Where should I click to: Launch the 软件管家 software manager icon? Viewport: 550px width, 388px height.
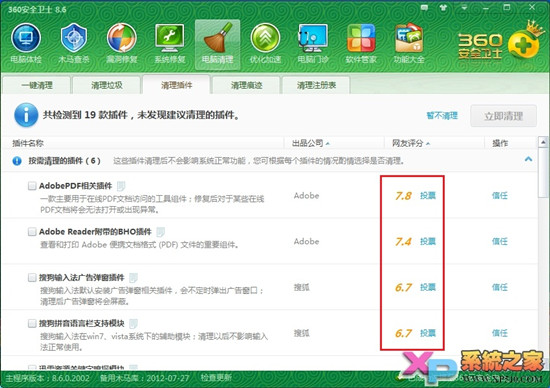pyautogui.click(x=361, y=38)
